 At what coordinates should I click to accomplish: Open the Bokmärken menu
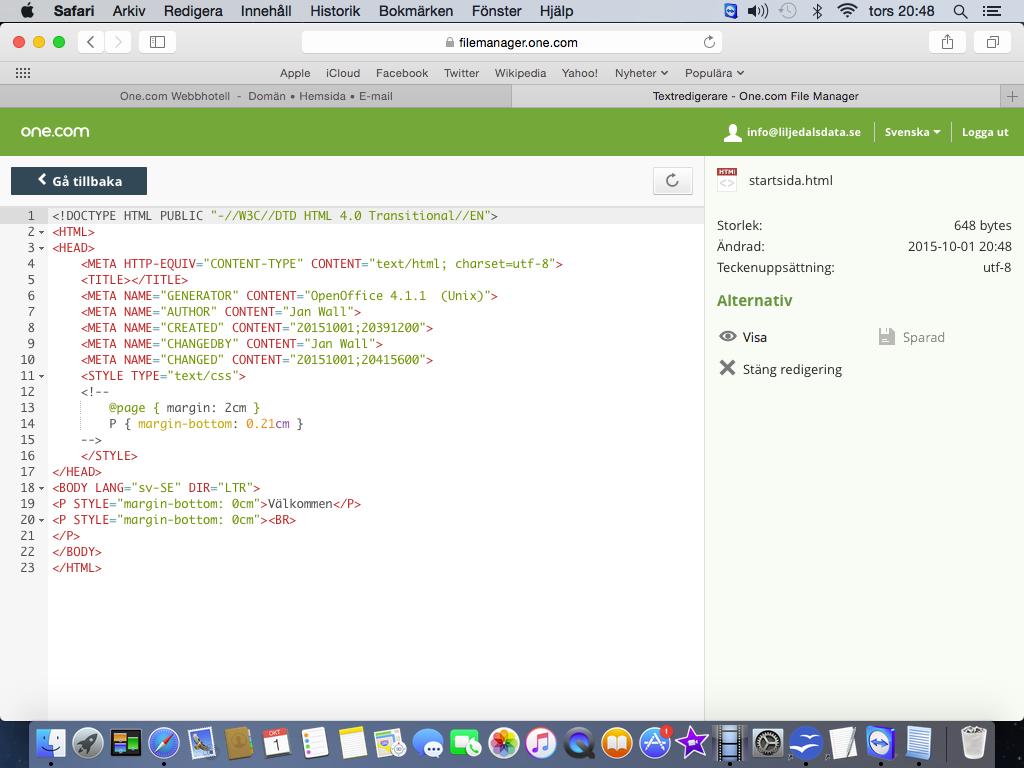[416, 11]
